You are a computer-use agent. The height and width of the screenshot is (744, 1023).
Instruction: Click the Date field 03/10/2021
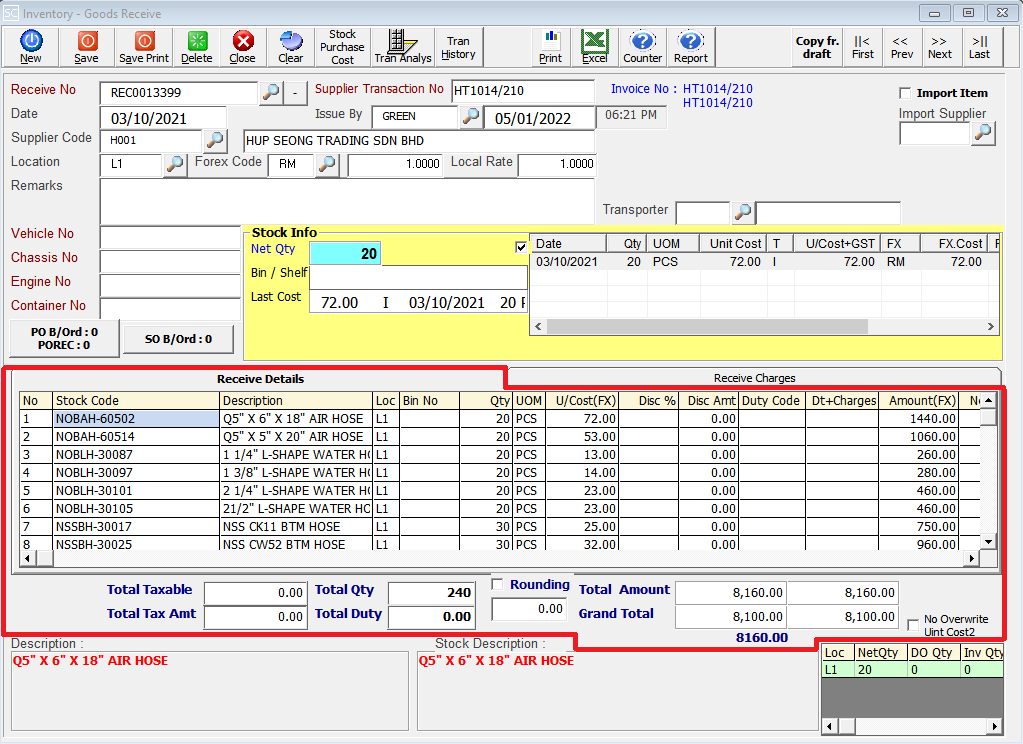pyautogui.click(x=163, y=118)
